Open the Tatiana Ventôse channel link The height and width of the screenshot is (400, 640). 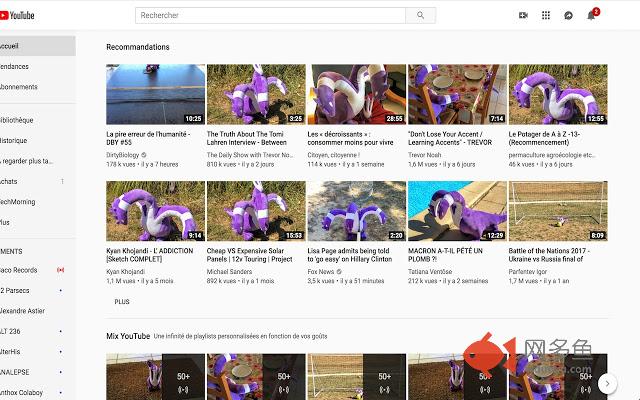point(430,272)
